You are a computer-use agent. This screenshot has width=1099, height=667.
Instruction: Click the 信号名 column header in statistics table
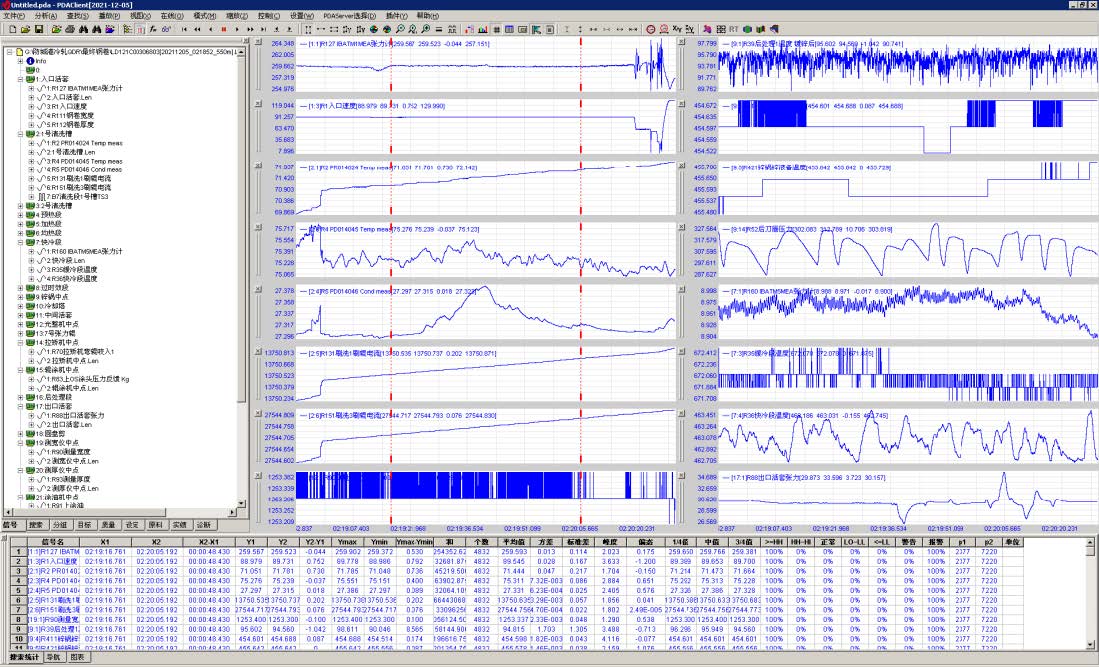[52, 540]
